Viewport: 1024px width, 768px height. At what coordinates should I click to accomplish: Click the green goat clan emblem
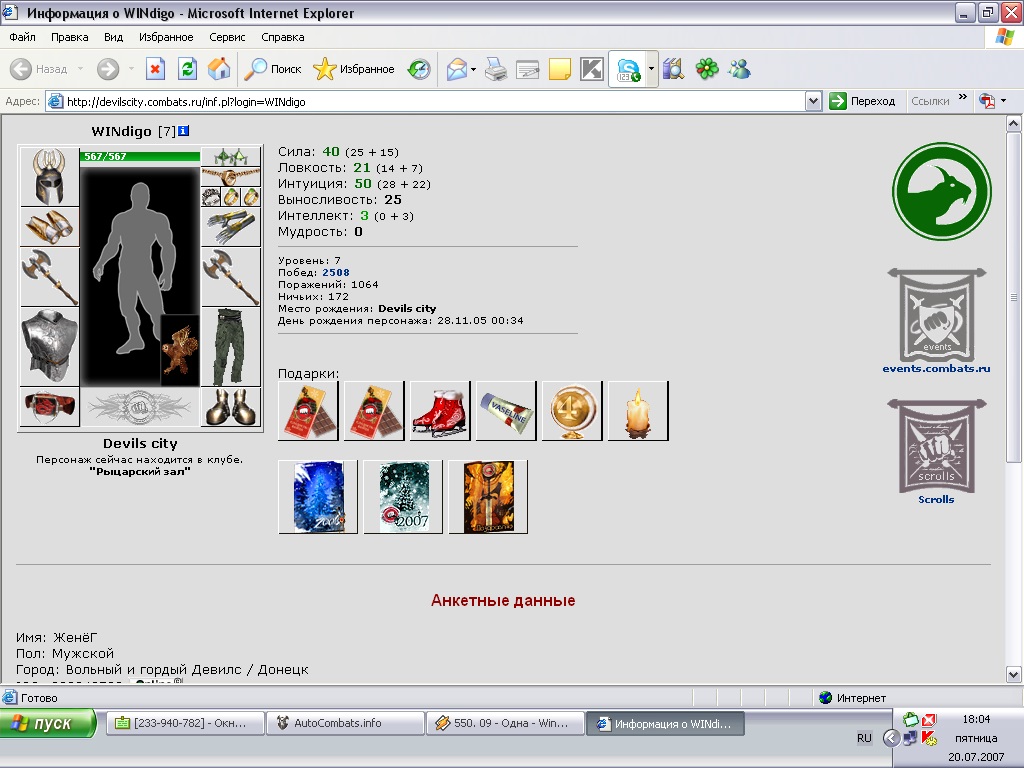click(x=942, y=191)
